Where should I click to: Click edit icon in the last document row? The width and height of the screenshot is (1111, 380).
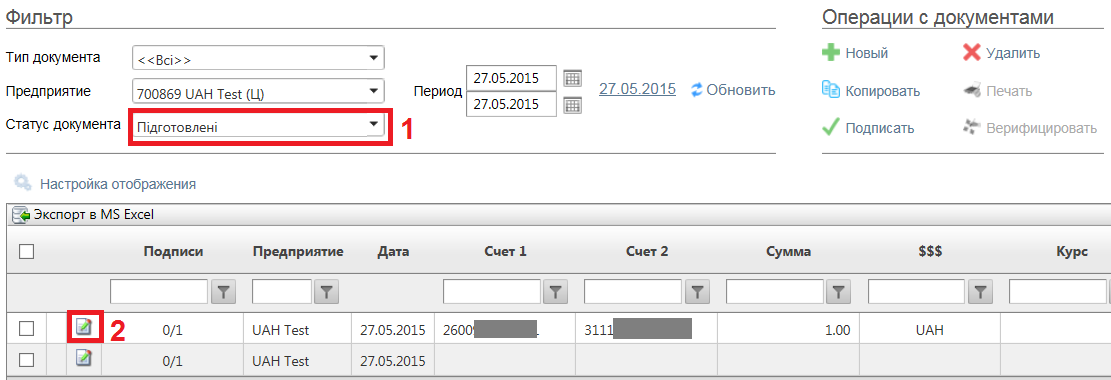[x=85, y=358]
